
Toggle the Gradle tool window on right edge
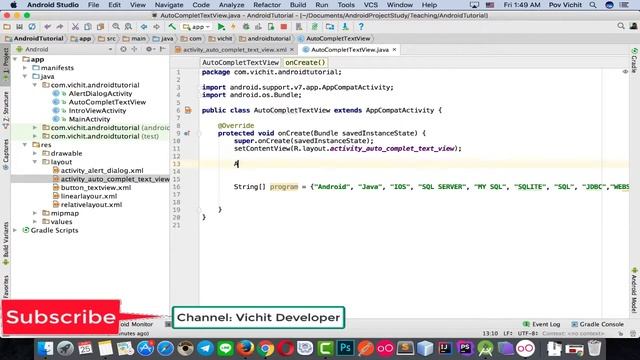tap(634, 60)
